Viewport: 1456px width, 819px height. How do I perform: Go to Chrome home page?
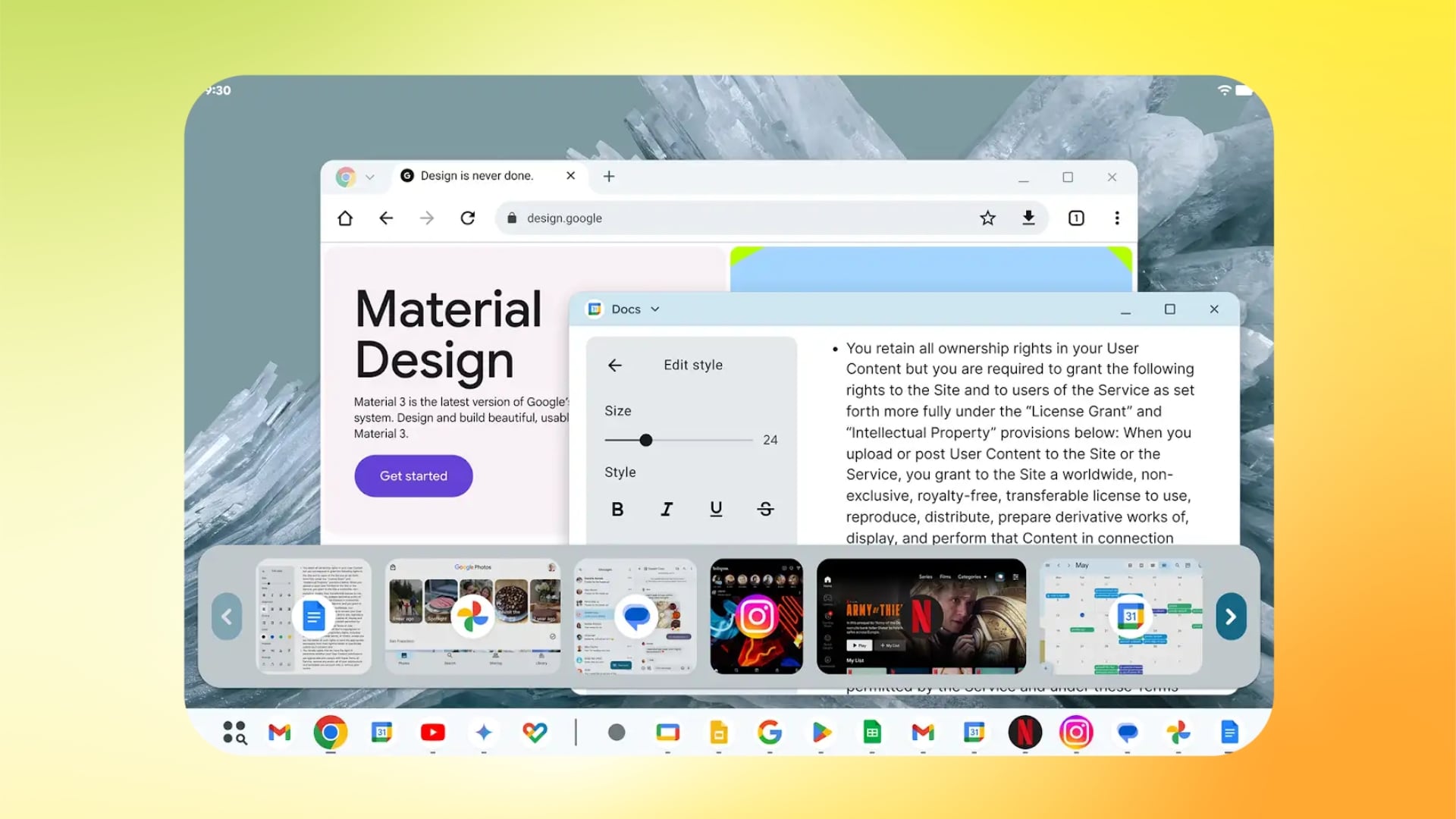click(x=345, y=218)
